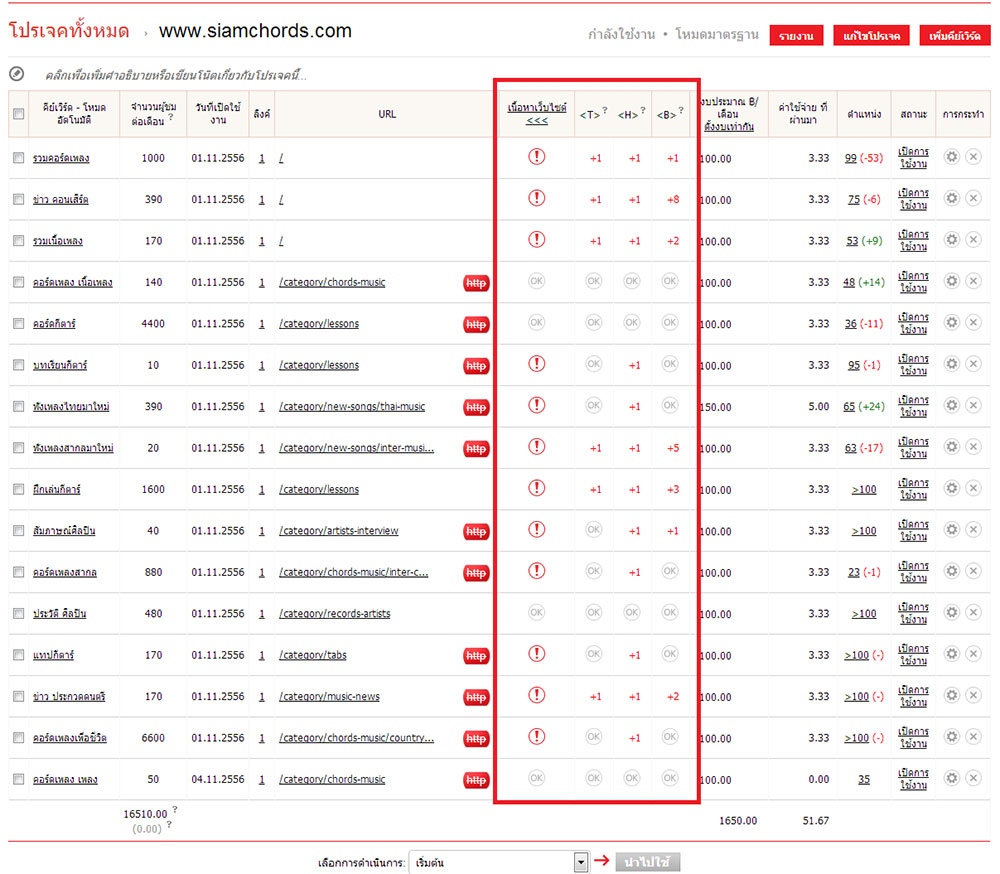Click position link 99 (-53)
Image resolution: width=1000 pixels, height=874 pixels.
point(864,158)
